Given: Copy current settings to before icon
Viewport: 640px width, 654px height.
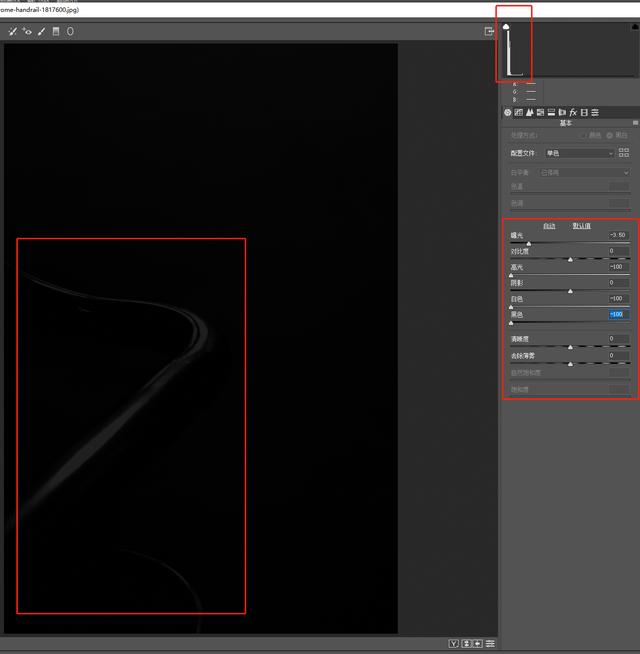Looking at the screenshot, I should 478,644.
